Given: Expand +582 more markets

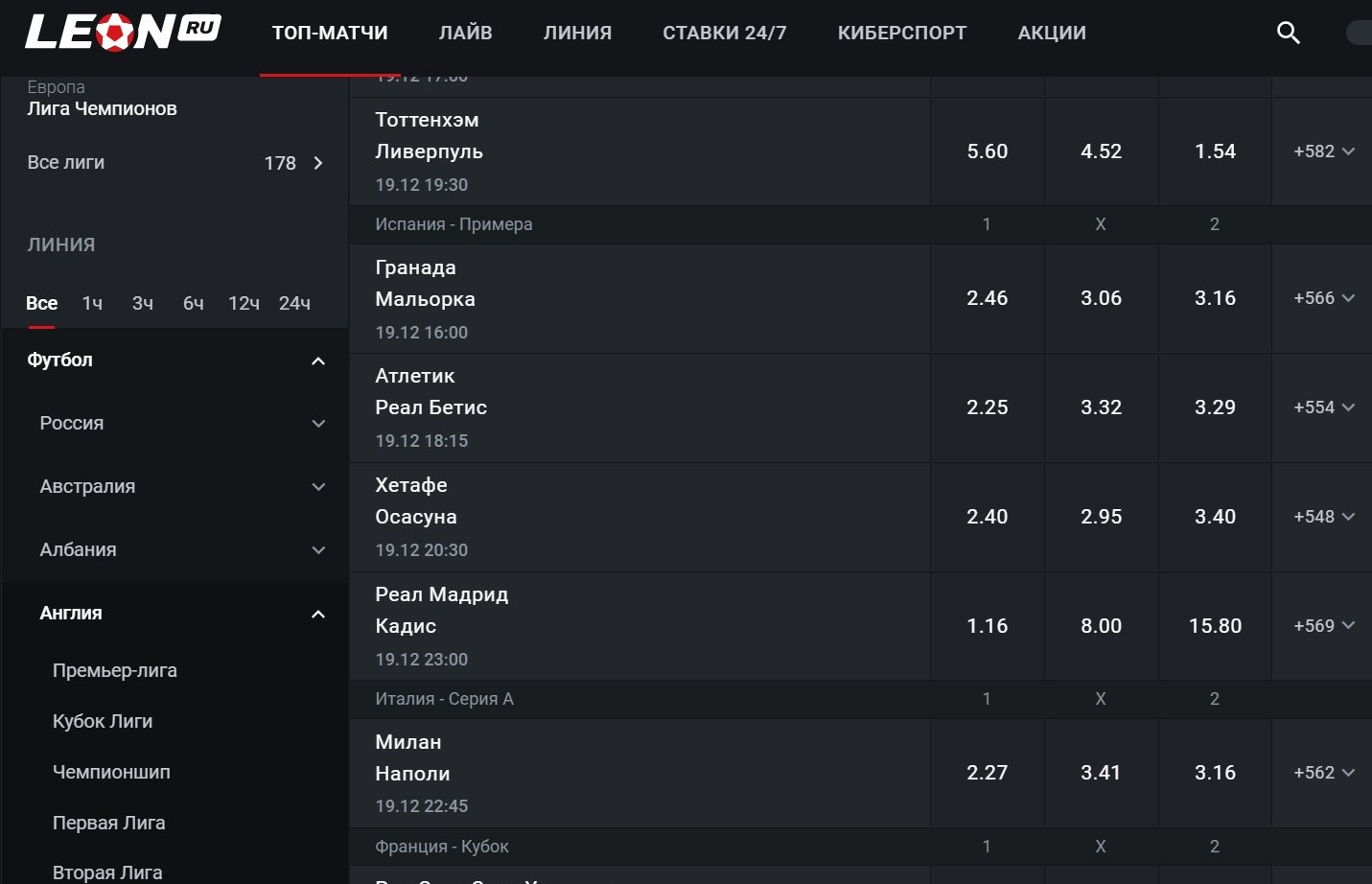Looking at the screenshot, I should 1323,151.
